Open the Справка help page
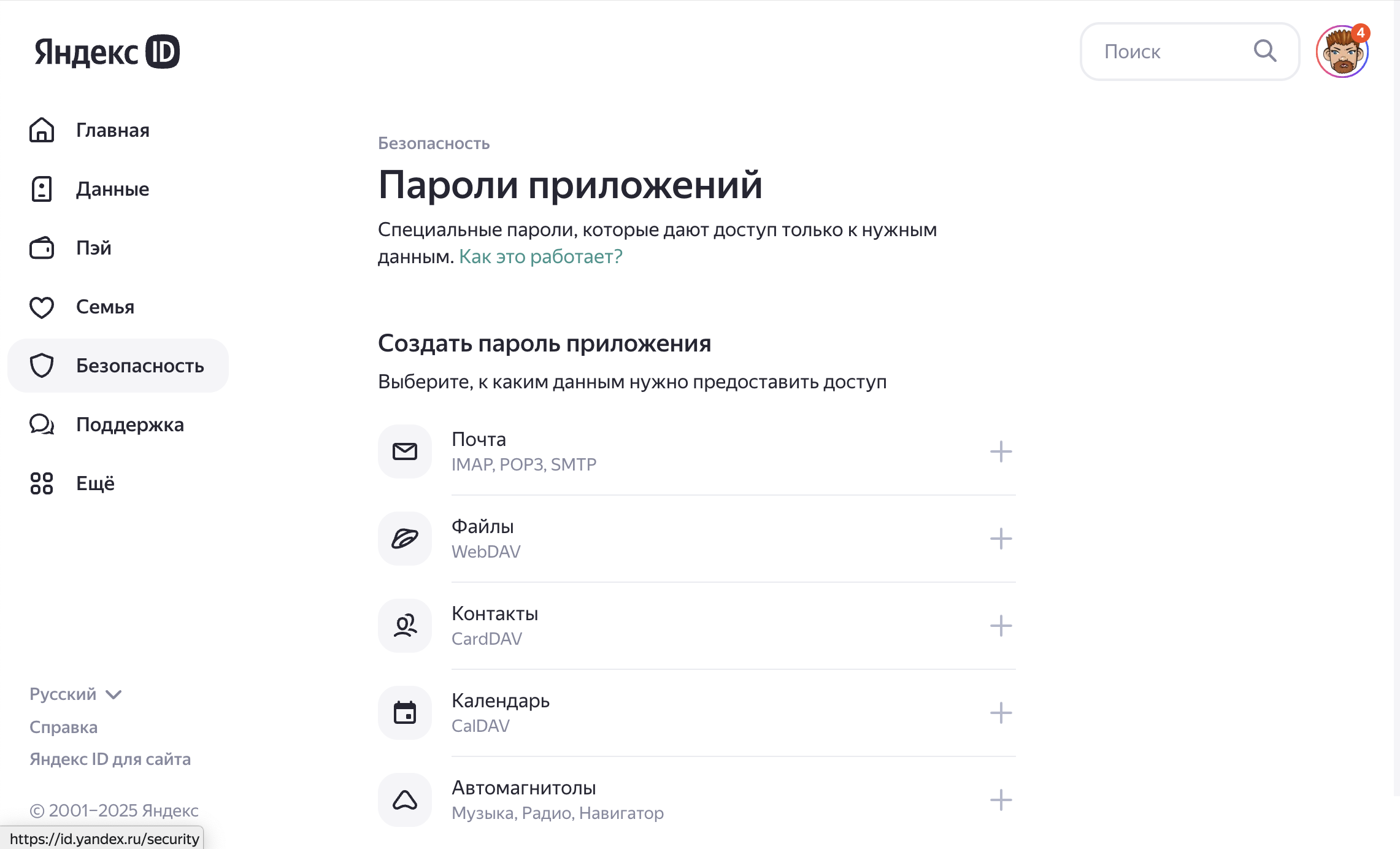Viewport: 1400px width, 849px height. tap(63, 726)
